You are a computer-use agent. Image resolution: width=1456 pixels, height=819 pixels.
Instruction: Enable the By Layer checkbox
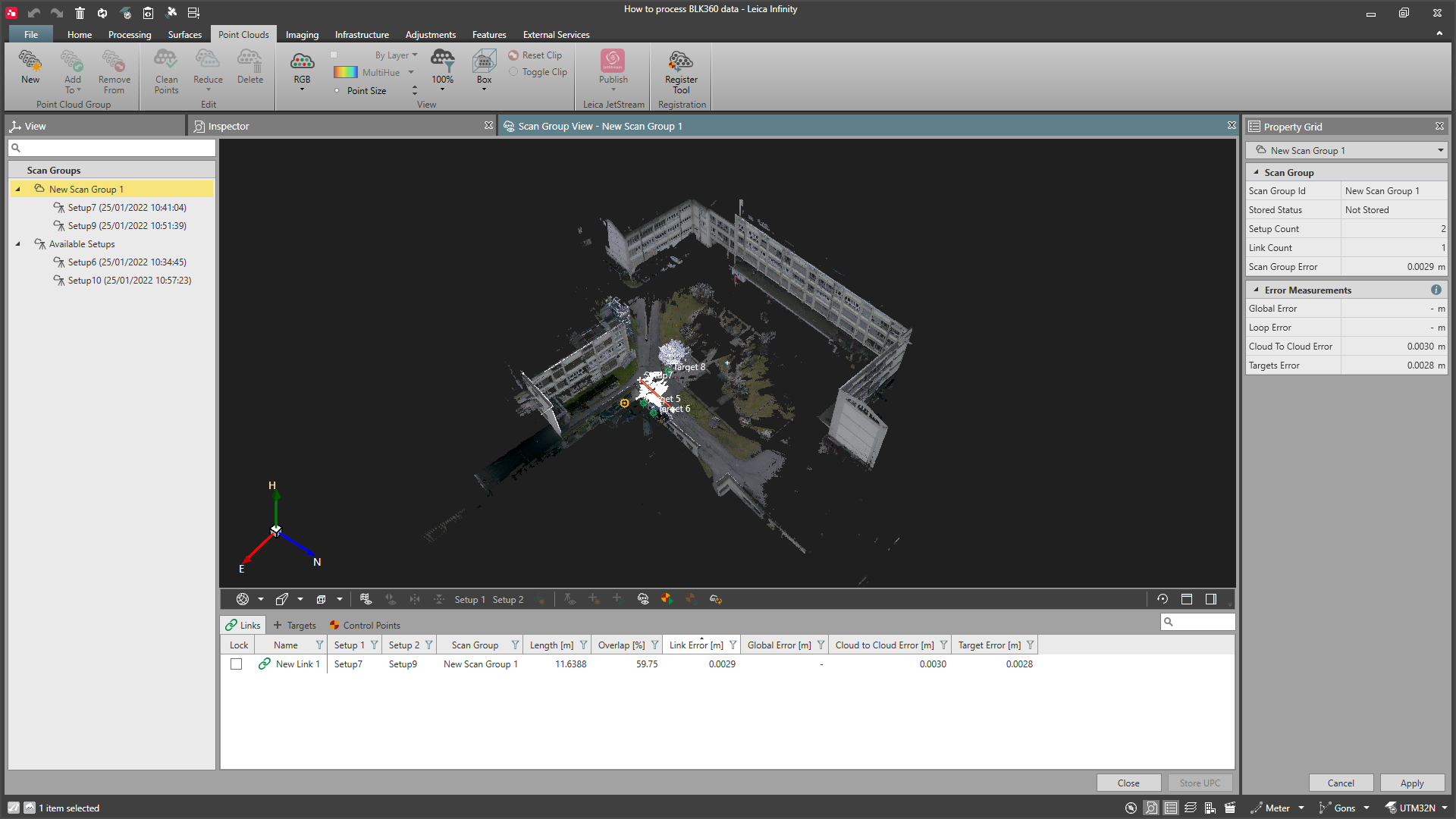[x=334, y=55]
